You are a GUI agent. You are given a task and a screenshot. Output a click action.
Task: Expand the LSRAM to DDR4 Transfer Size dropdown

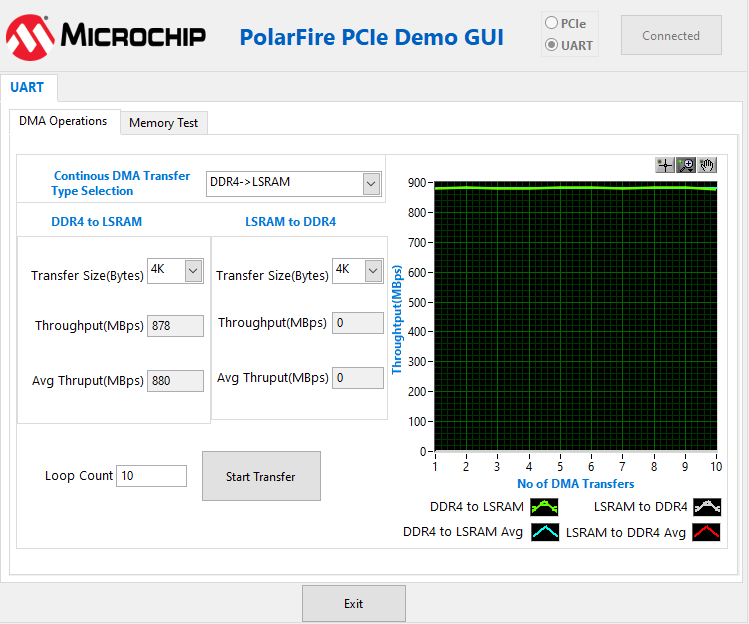pyautogui.click(x=373, y=271)
